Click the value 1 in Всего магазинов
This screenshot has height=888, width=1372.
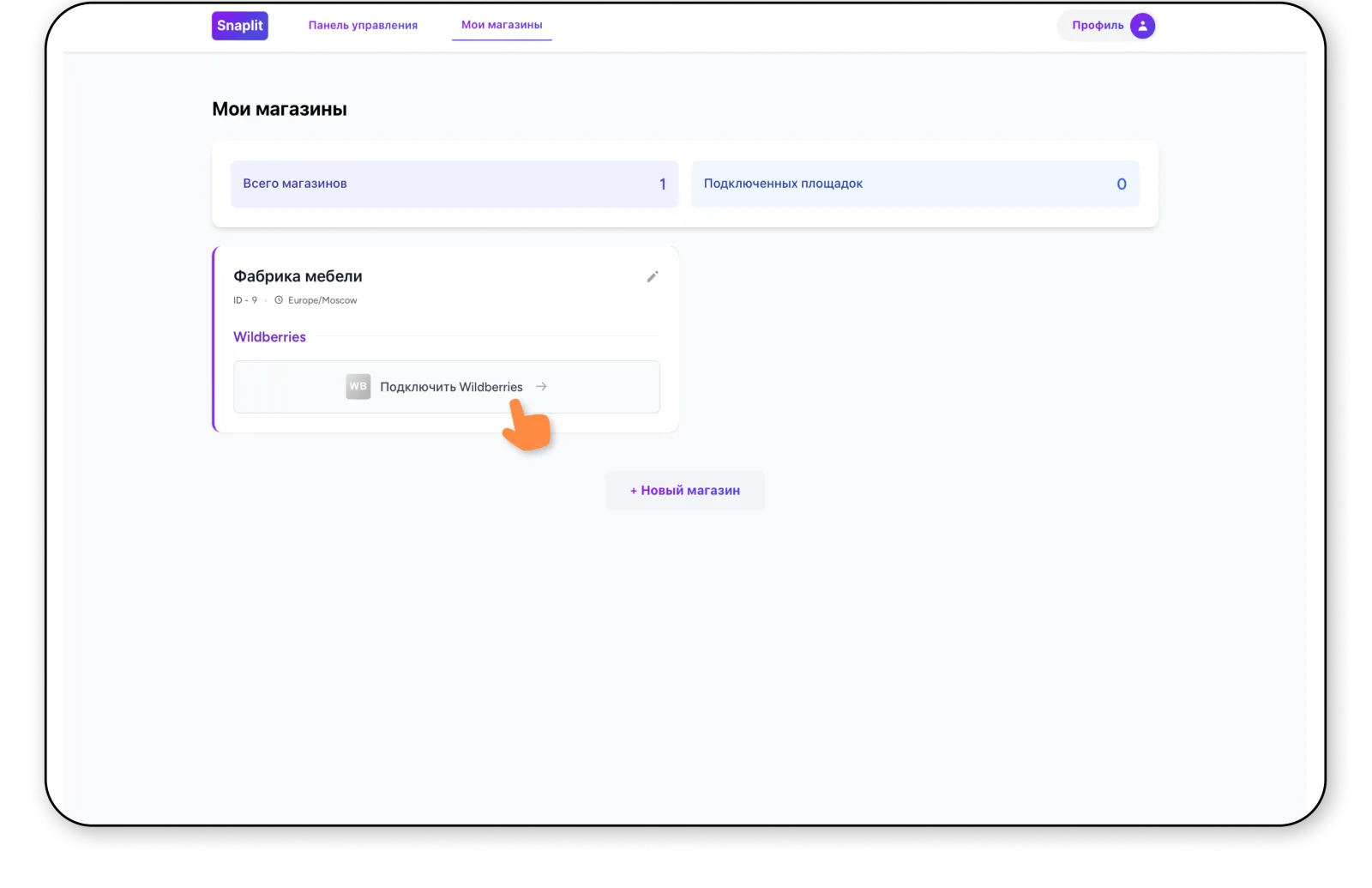[663, 184]
